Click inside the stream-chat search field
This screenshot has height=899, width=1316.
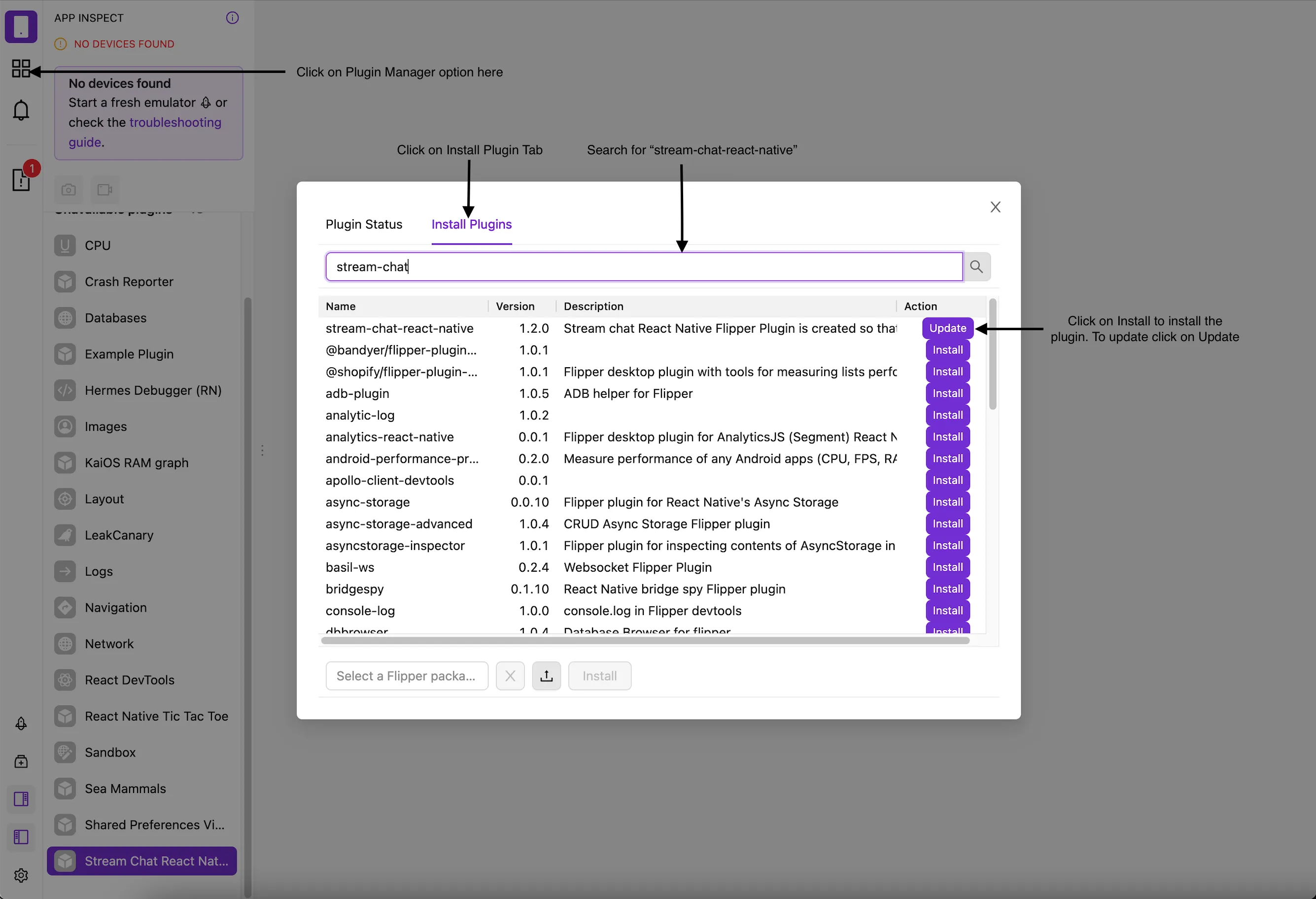[623, 266]
